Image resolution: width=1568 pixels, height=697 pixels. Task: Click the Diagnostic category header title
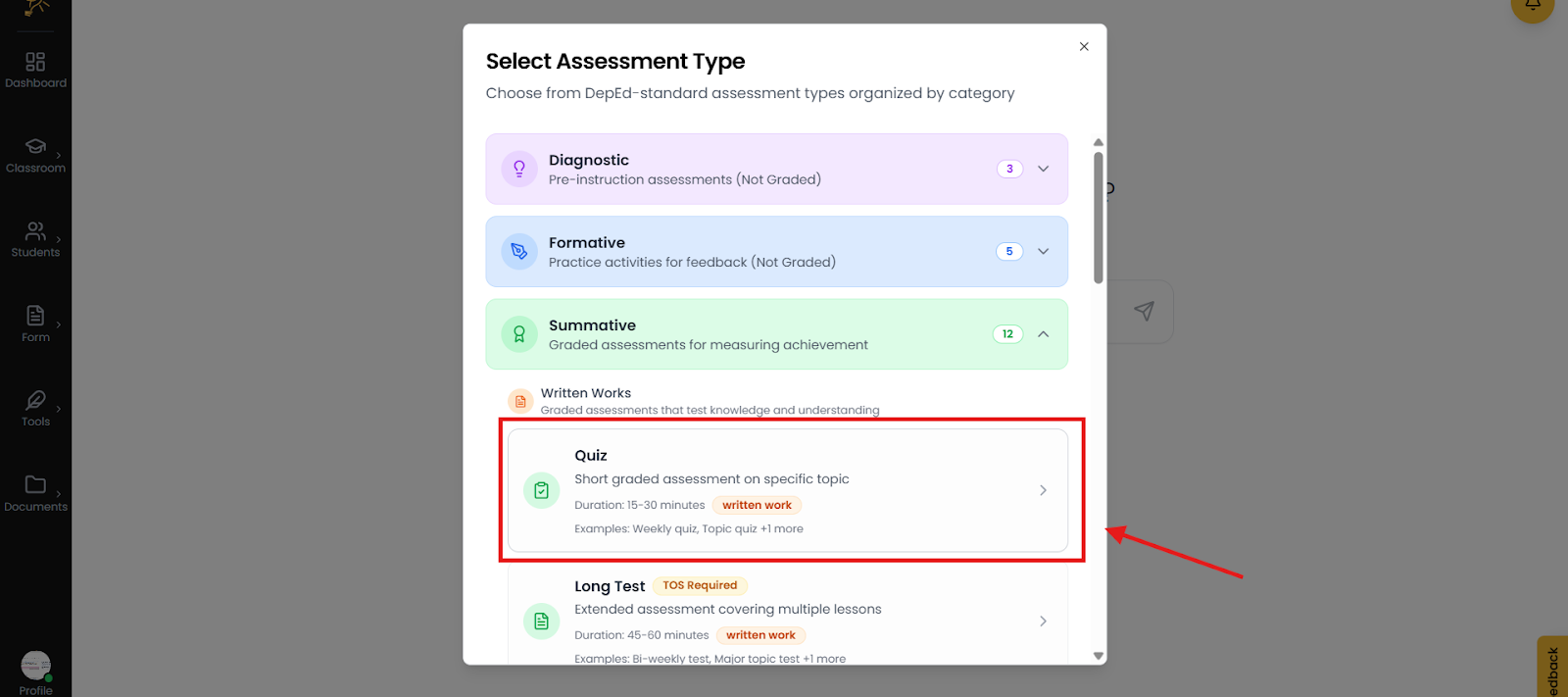589,160
